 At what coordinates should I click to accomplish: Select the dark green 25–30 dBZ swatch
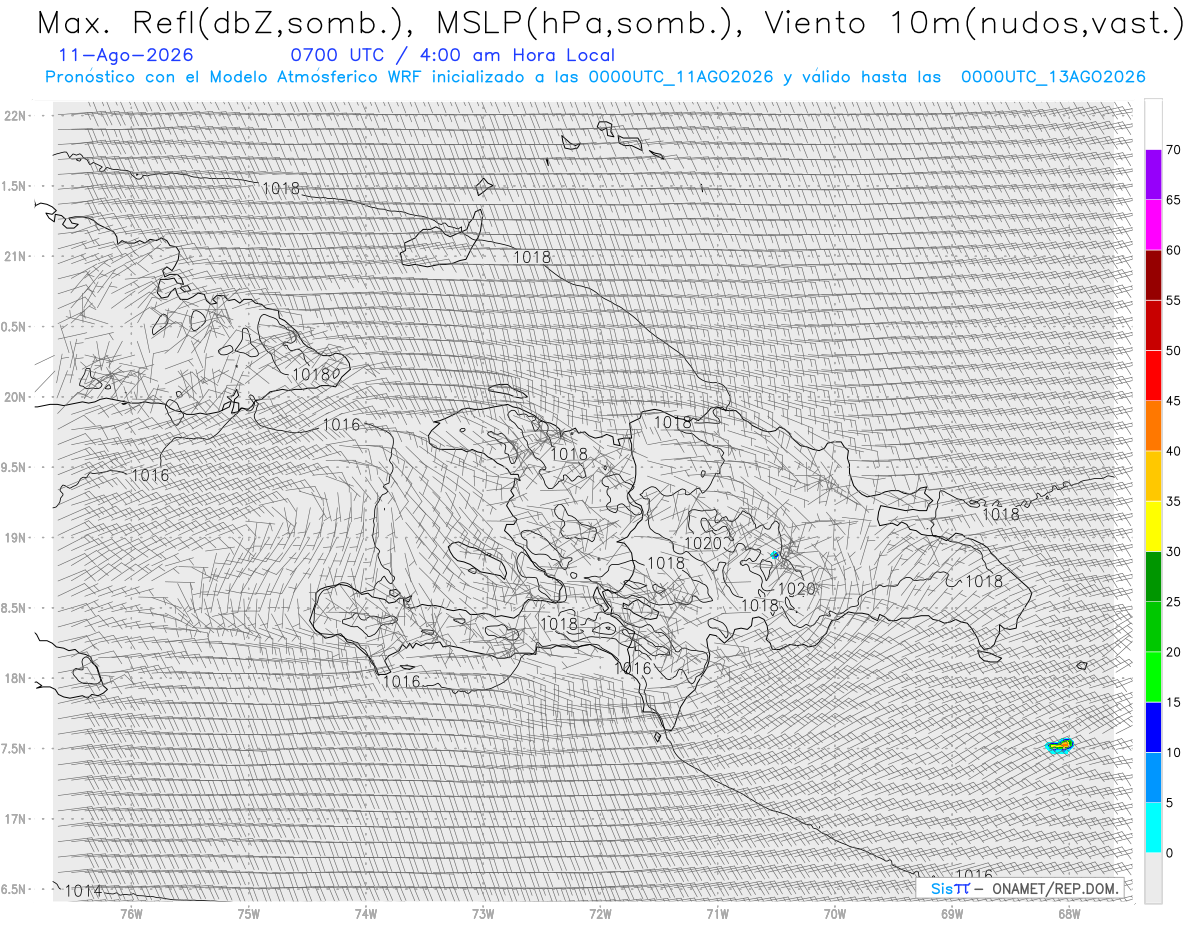[x=1153, y=577]
